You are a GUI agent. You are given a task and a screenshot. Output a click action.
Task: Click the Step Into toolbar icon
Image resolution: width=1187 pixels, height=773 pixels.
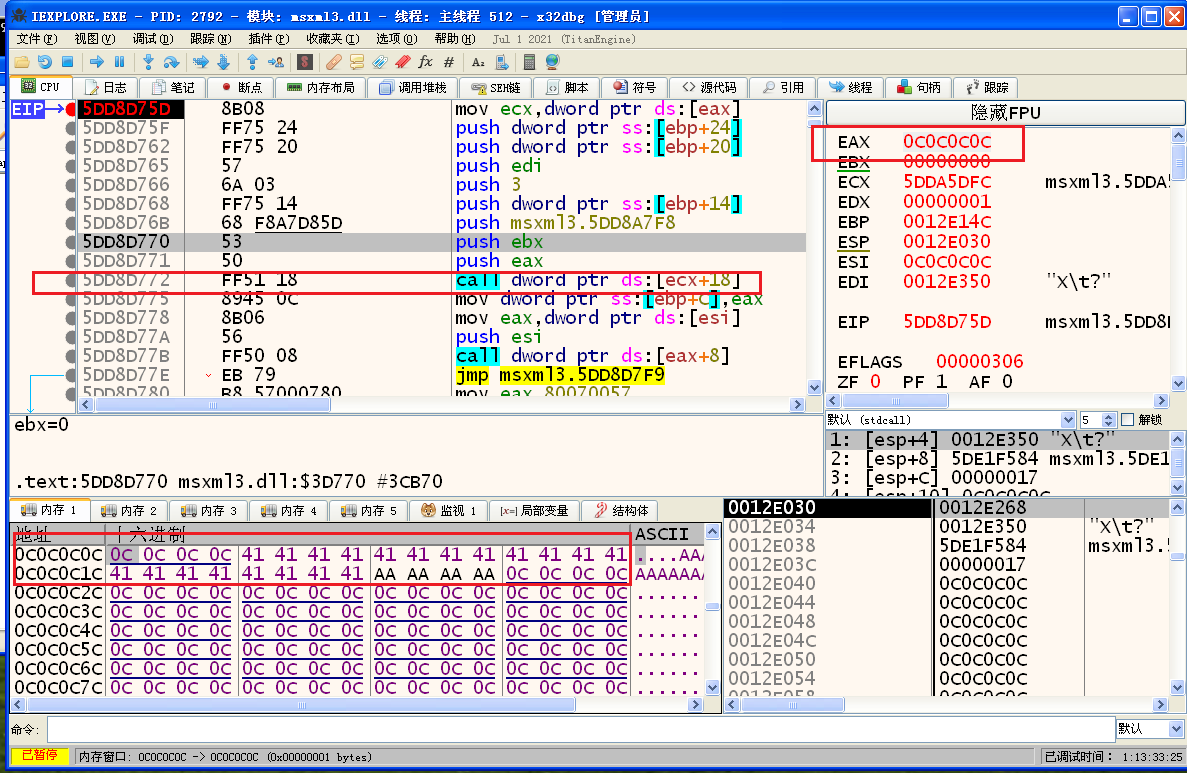click(150, 62)
